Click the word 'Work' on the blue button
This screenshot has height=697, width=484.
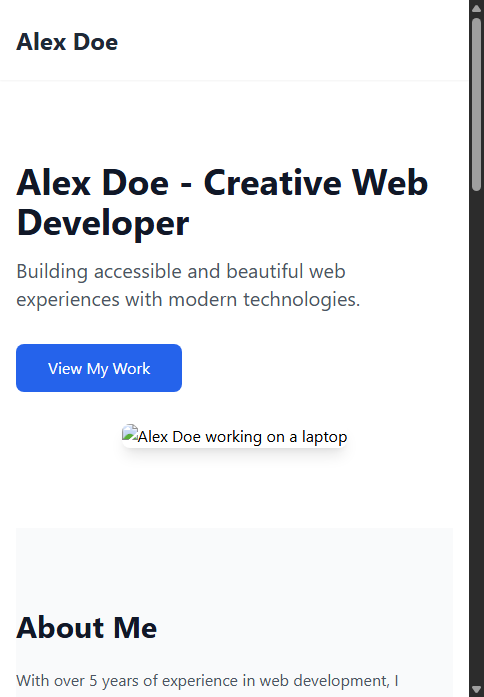[132, 369]
